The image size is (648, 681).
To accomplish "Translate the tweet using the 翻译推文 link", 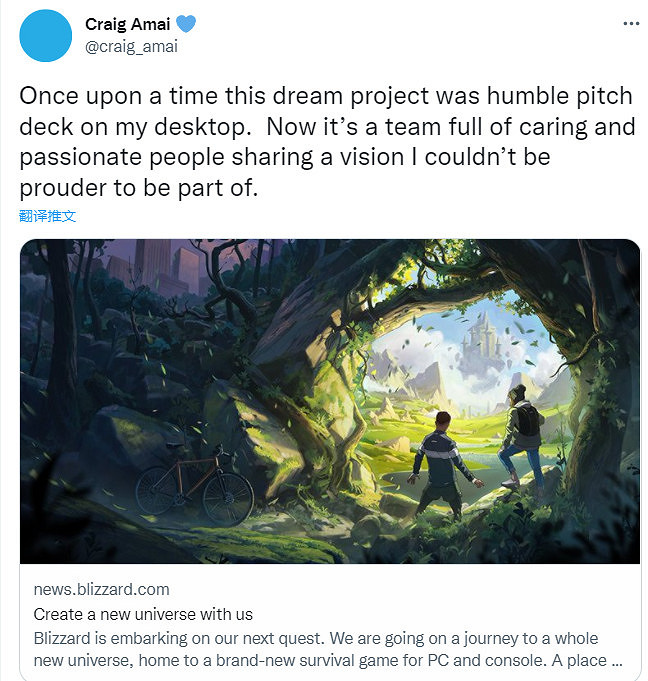I will tap(47, 215).
